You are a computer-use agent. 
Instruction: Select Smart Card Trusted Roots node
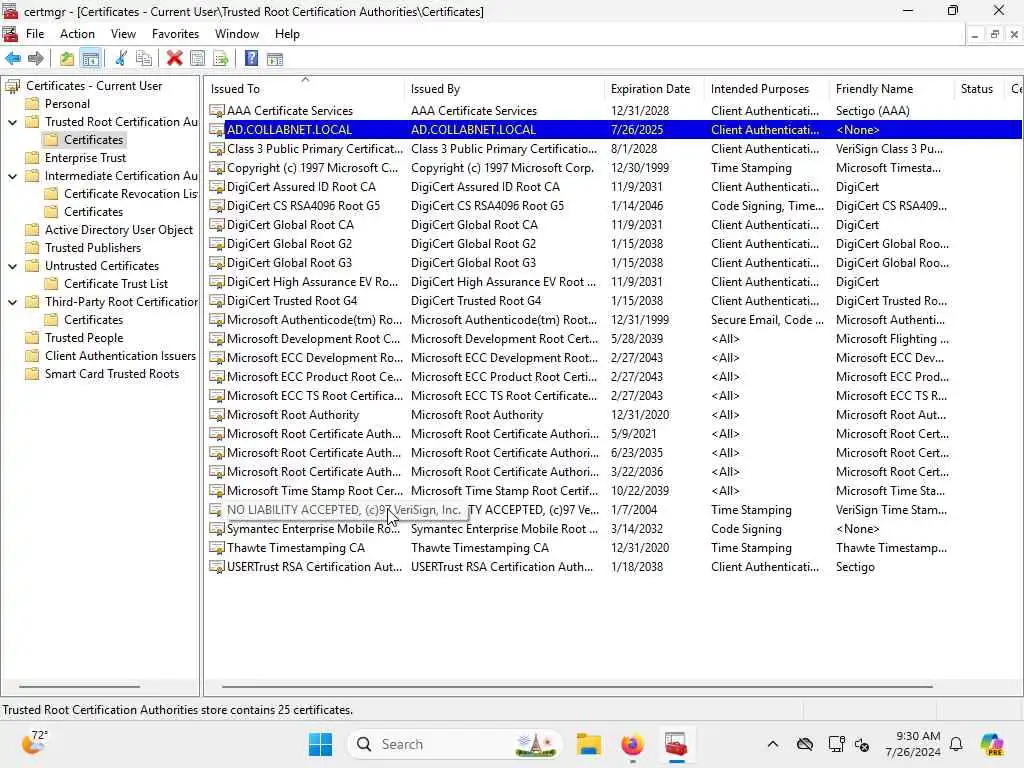(112, 374)
